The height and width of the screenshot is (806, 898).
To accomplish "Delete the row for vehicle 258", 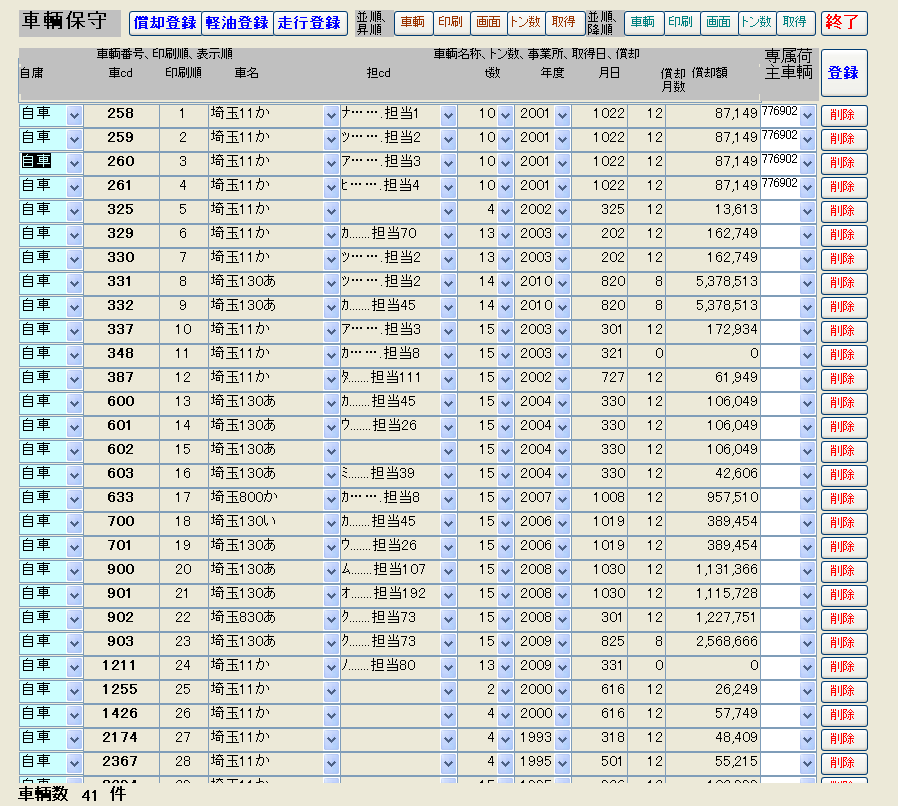I will point(843,115).
